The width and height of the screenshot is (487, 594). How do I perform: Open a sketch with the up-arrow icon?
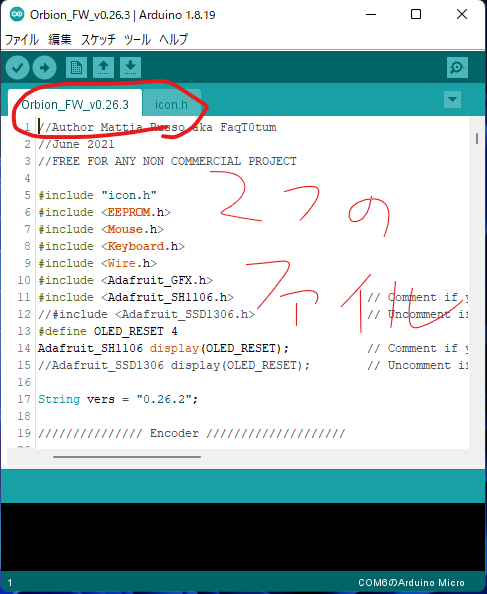[103, 68]
